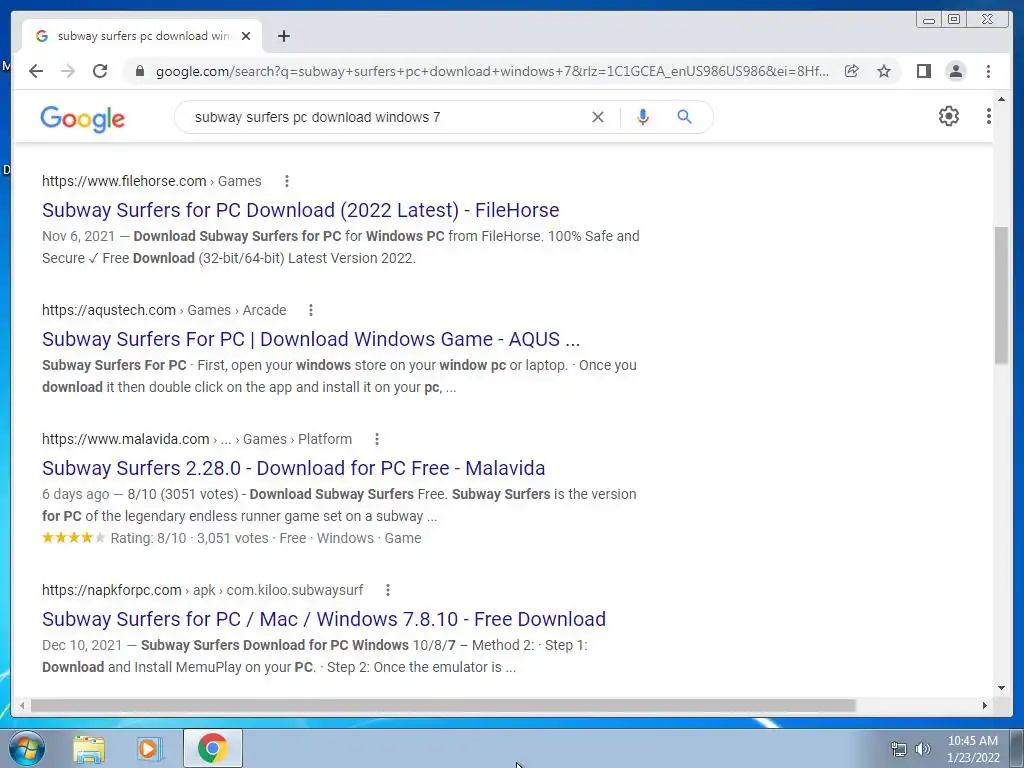Go back to the previous page

(x=36, y=71)
